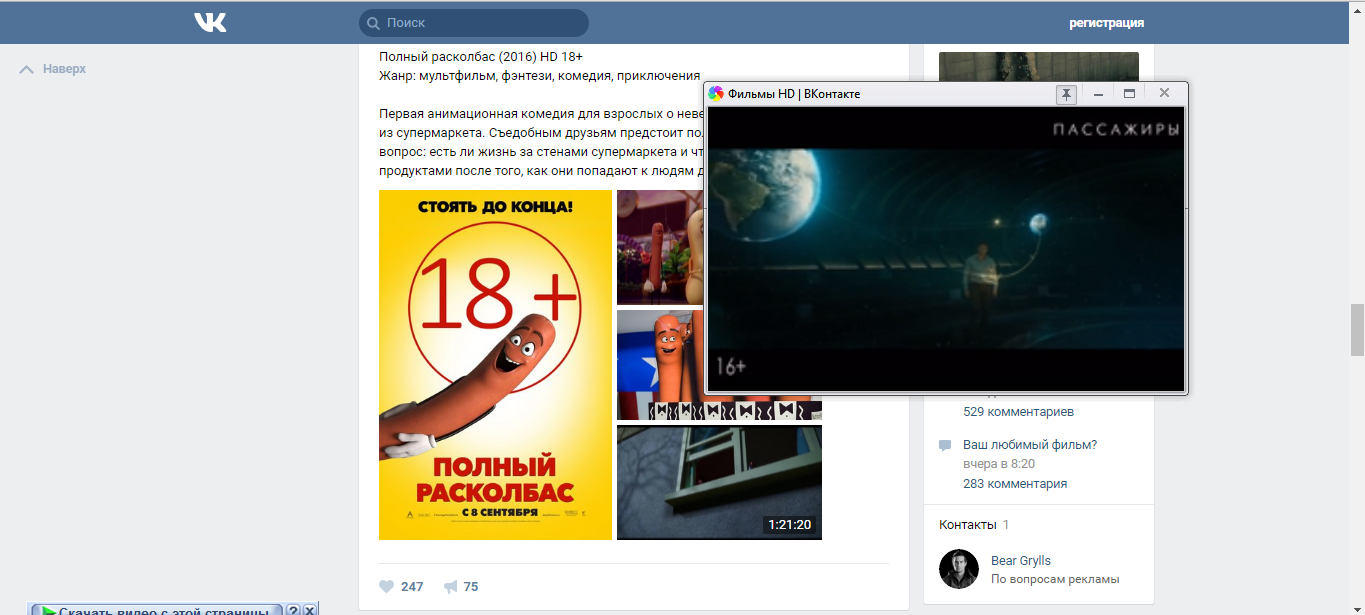Click the magnifier icon in the search box
The height and width of the screenshot is (615, 1365).
pos(373,23)
